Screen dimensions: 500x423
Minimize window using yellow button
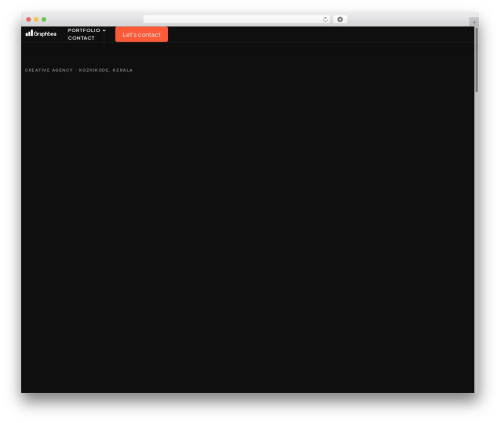point(36,19)
